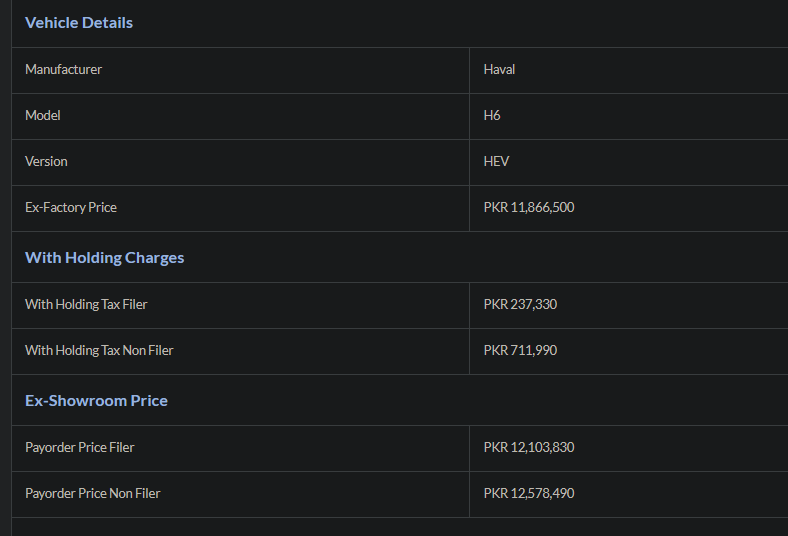Click the dark left page margin strip

tap(6, 268)
